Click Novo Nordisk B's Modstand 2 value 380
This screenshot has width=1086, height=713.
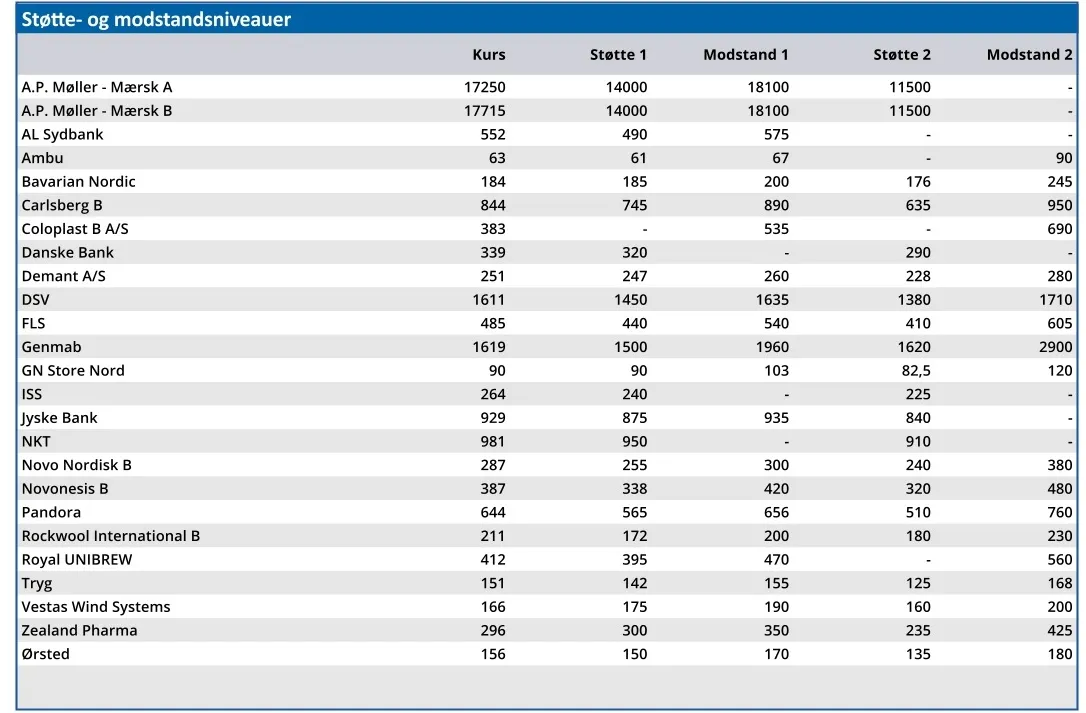[1060, 465]
